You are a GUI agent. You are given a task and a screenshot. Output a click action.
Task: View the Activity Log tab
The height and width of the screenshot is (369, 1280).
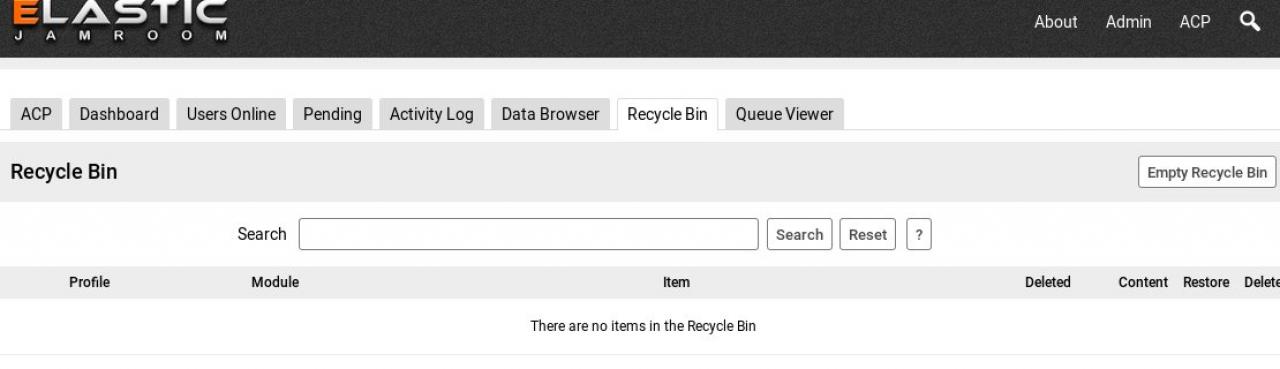click(431, 114)
